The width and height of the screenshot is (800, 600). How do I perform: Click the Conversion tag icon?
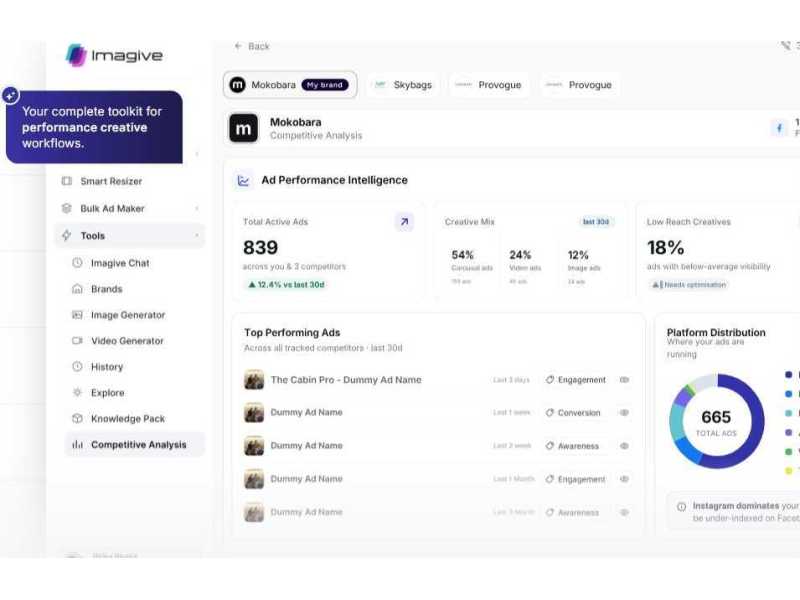(x=549, y=413)
